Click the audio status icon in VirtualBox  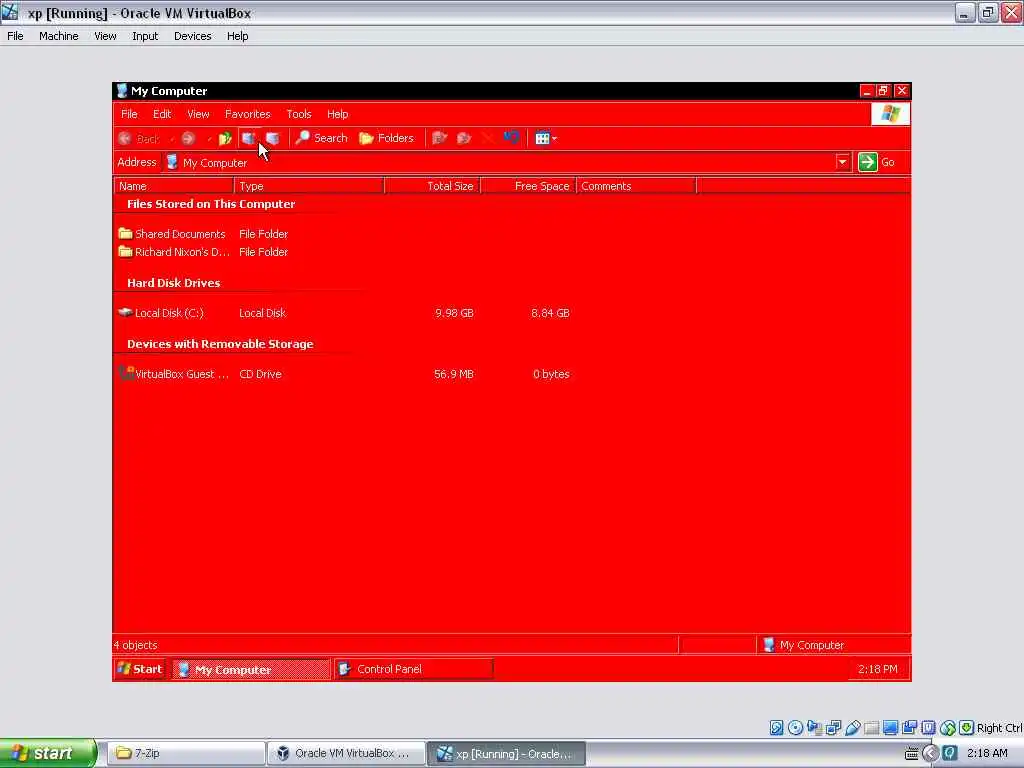814,728
